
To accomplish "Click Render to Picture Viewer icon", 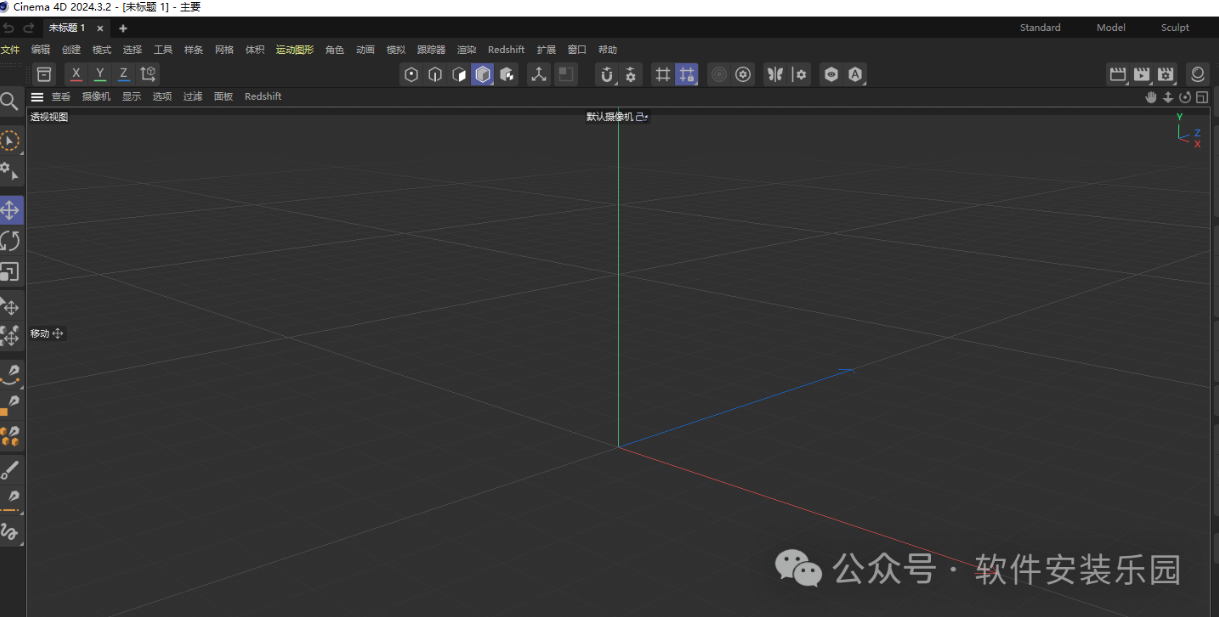I will pyautogui.click(x=1141, y=74).
